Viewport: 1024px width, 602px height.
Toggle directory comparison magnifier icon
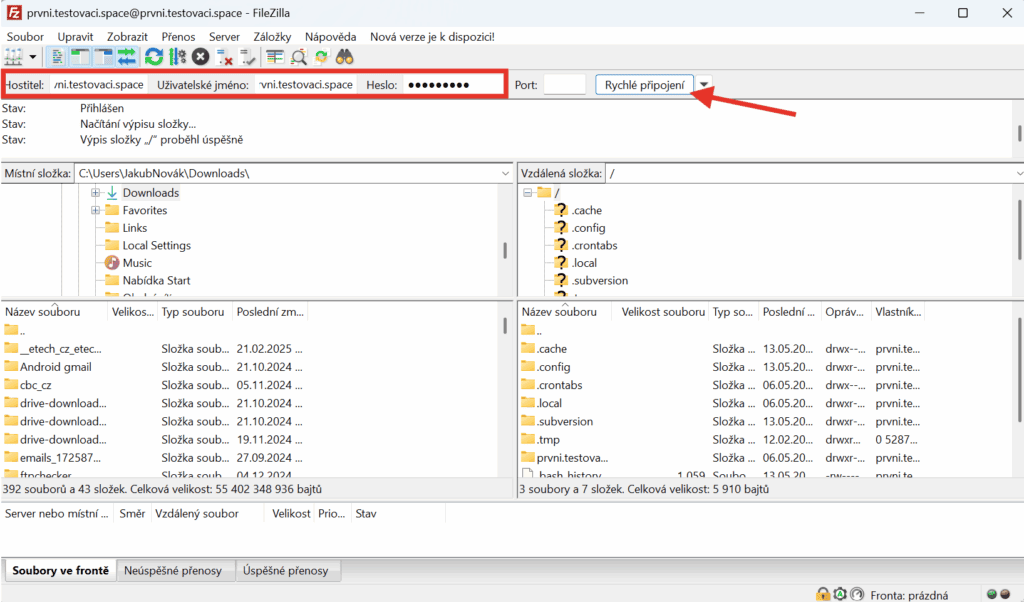[x=298, y=57]
